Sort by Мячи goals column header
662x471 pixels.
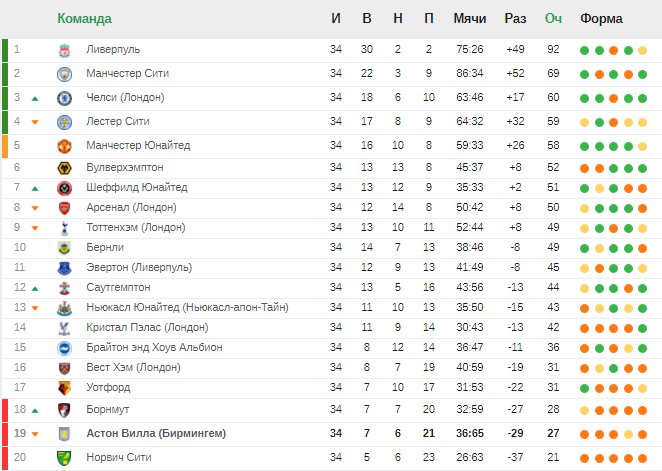coord(469,19)
